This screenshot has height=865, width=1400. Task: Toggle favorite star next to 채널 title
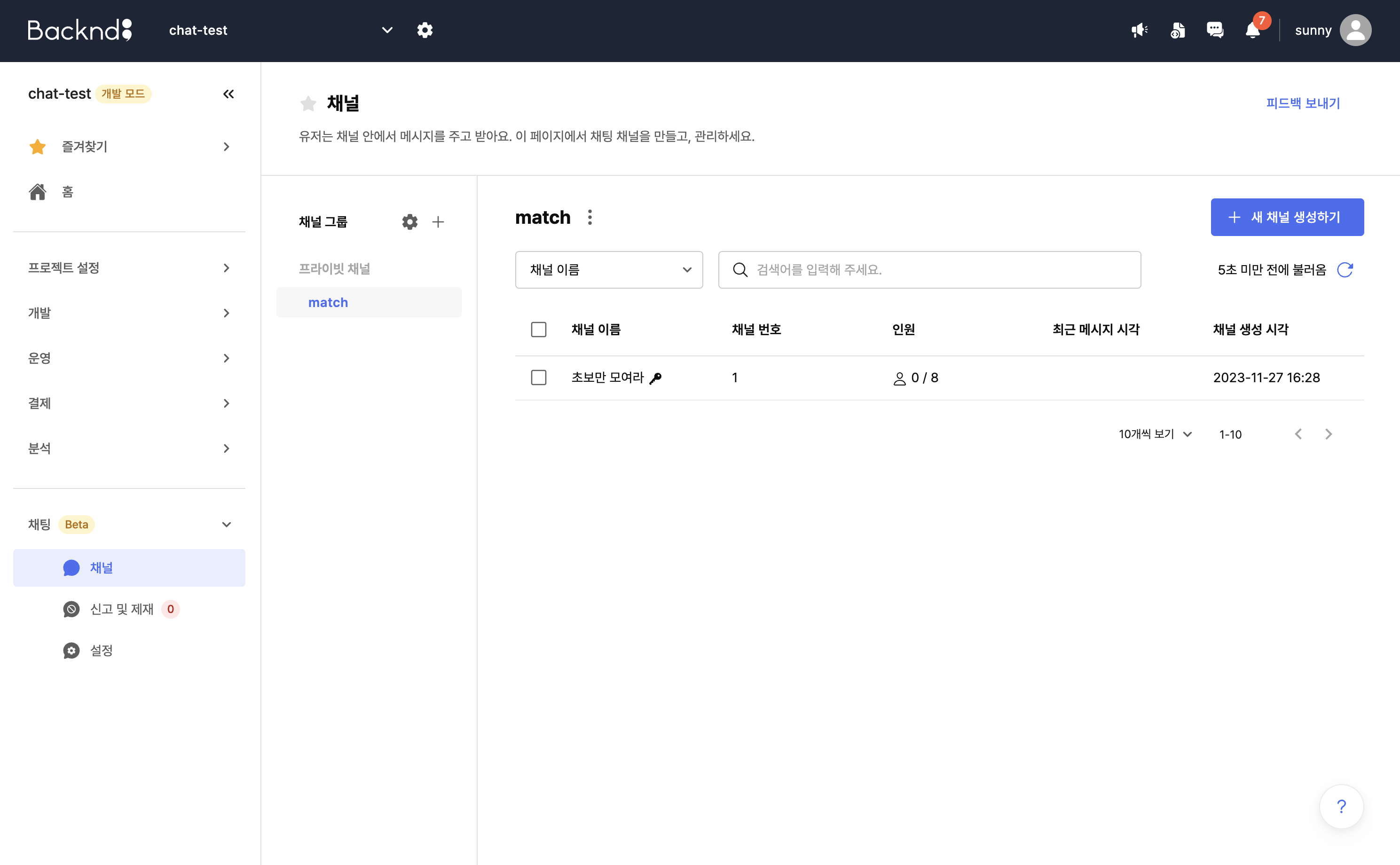coord(308,103)
